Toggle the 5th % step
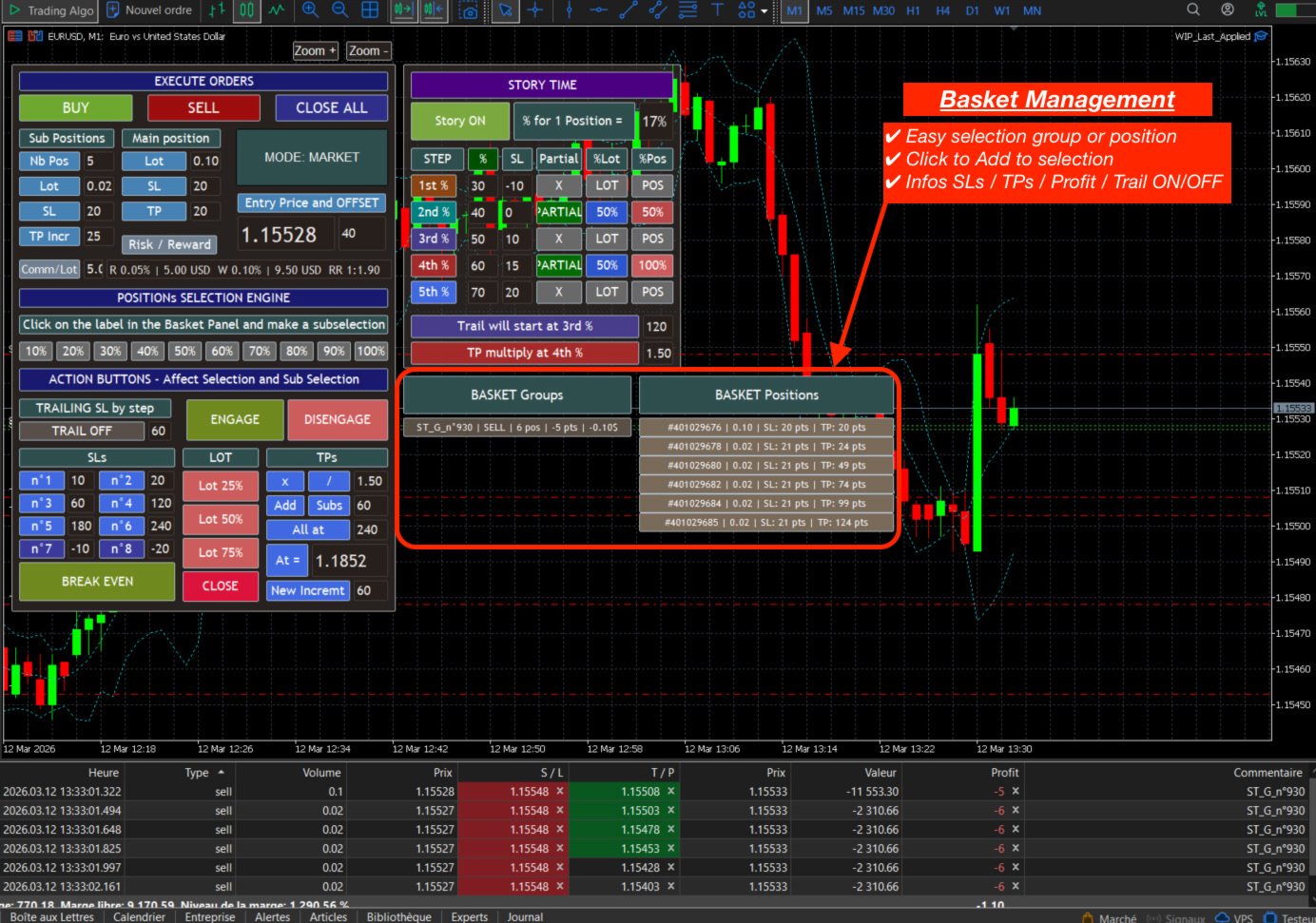Screen dimensions: 1316x923 pyautogui.click(x=434, y=292)
